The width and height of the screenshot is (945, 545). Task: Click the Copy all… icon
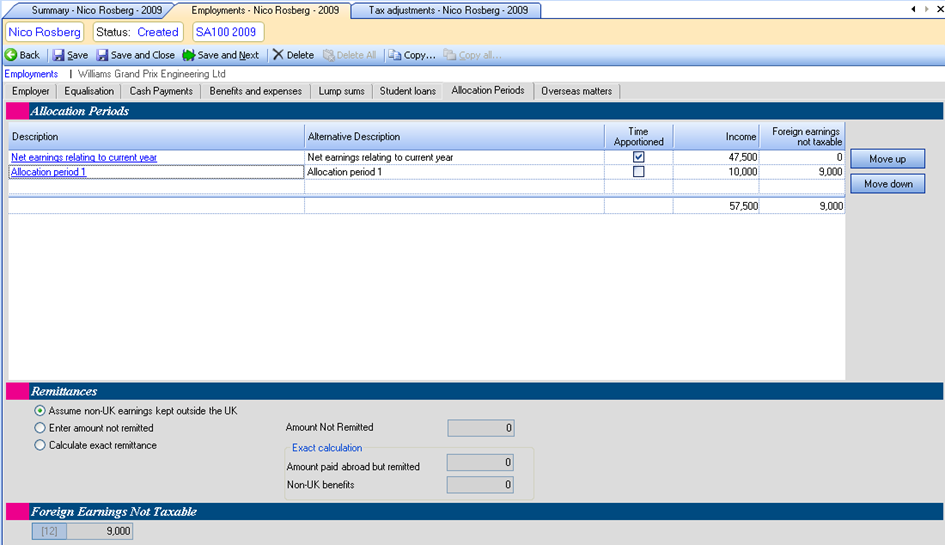pos(450,55)
